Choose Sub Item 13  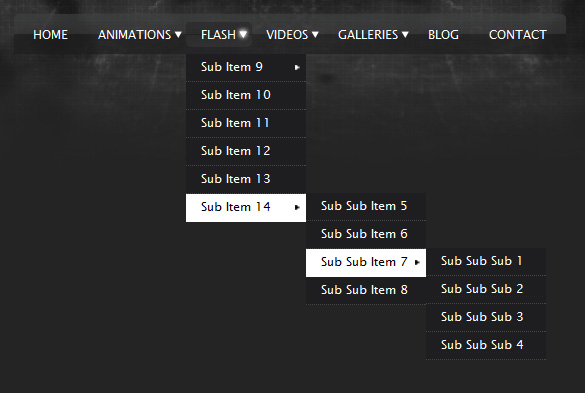(x=246, y=180)
